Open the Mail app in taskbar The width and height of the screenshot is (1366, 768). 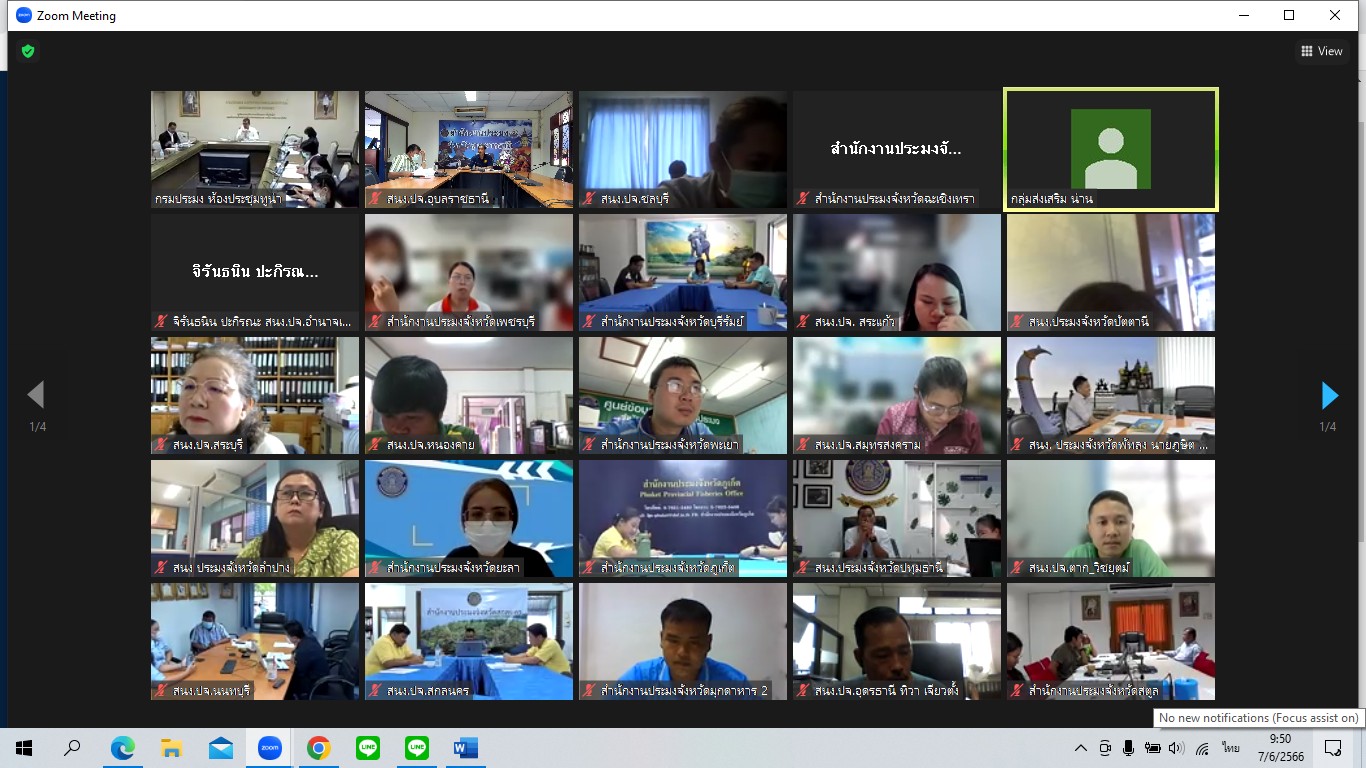click(x=220, y=748)
